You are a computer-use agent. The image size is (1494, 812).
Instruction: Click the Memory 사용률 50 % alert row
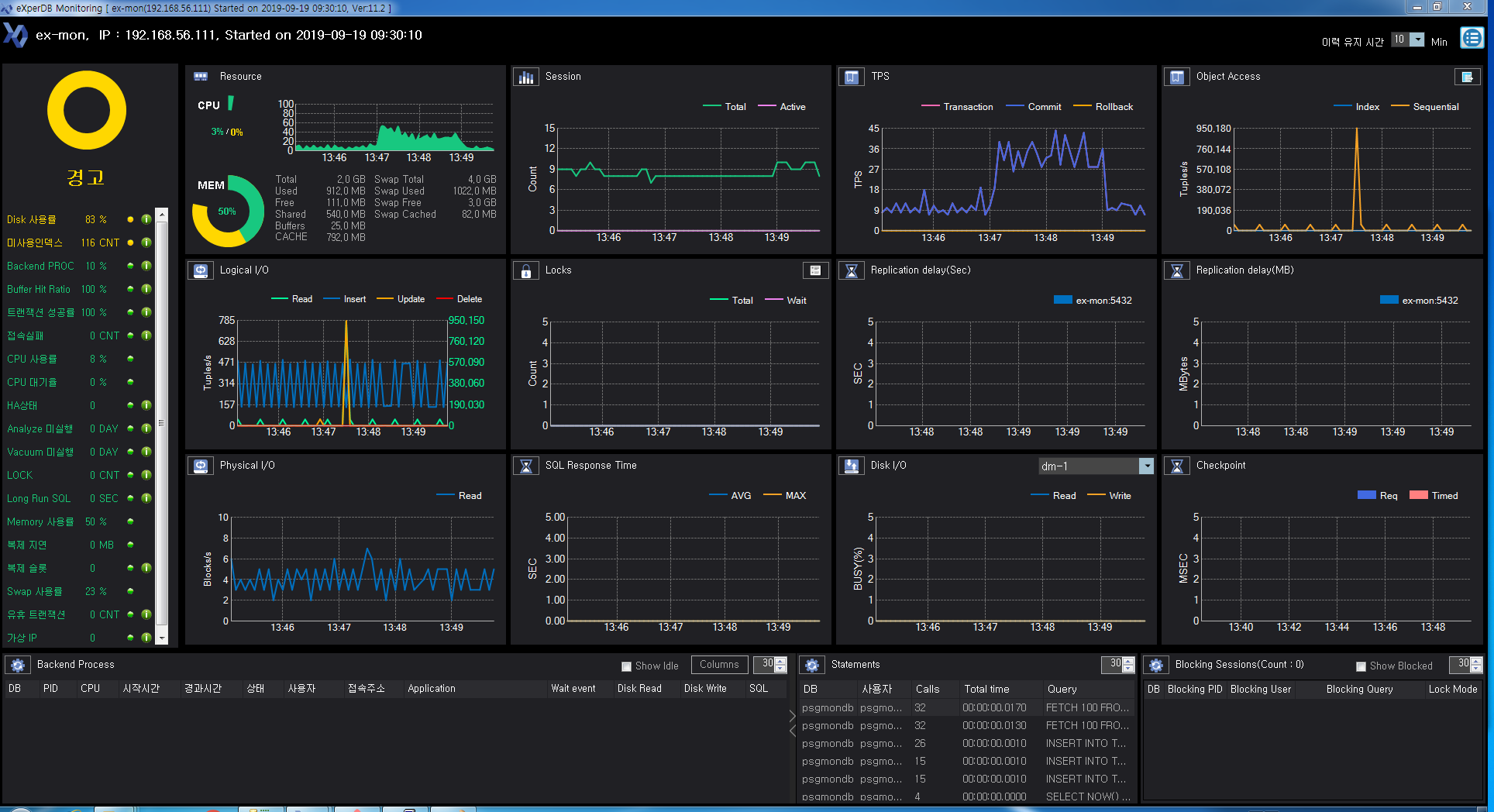77,521
